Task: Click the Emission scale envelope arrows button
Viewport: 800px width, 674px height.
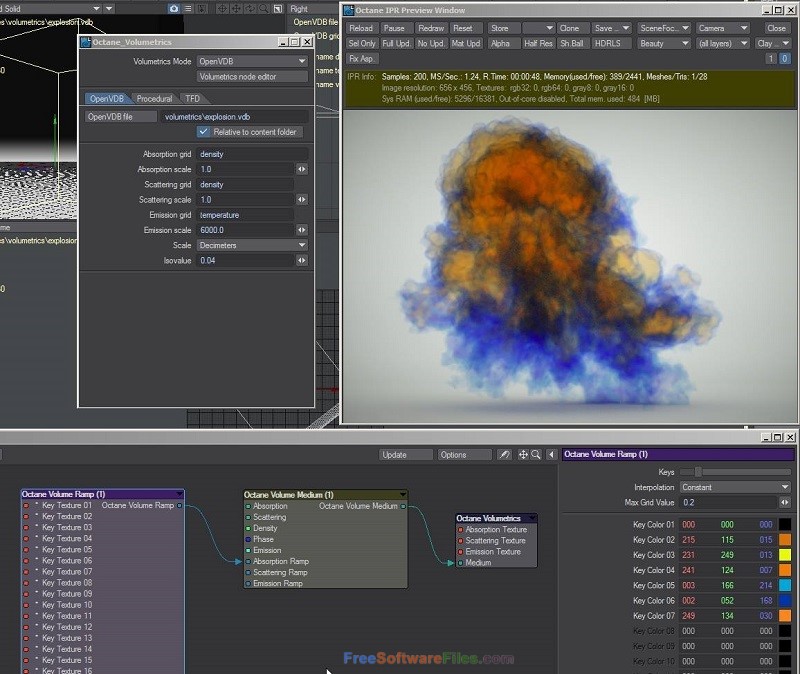Action: [x=302, y=230]
